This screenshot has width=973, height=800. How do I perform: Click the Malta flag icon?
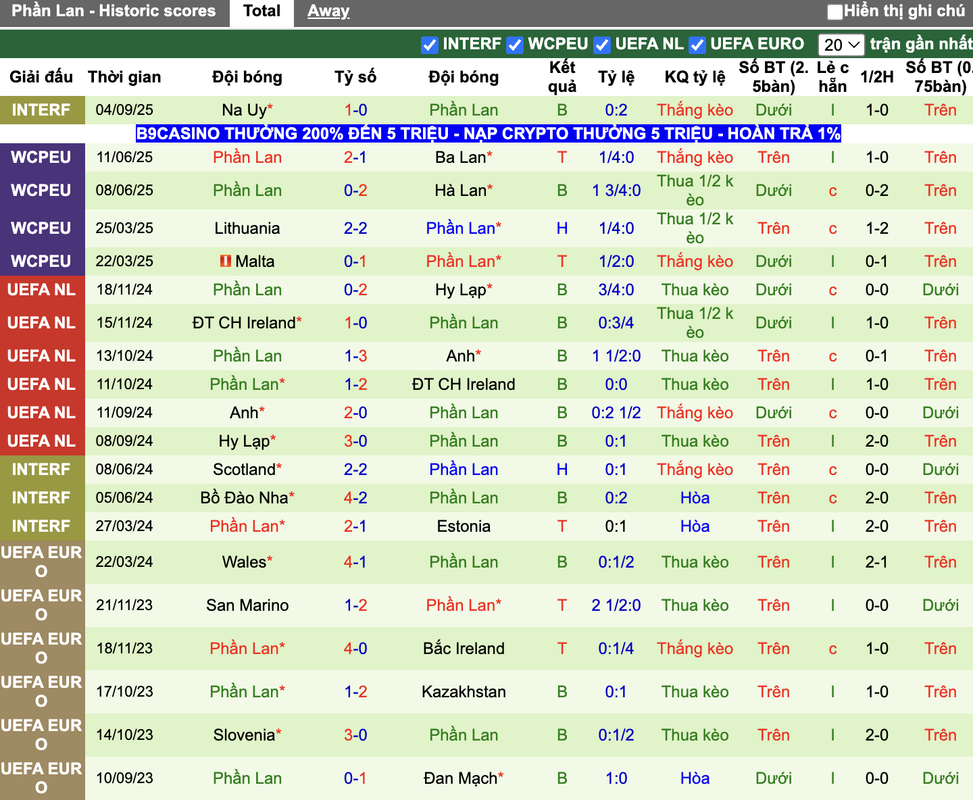click(x=226, y=261)
